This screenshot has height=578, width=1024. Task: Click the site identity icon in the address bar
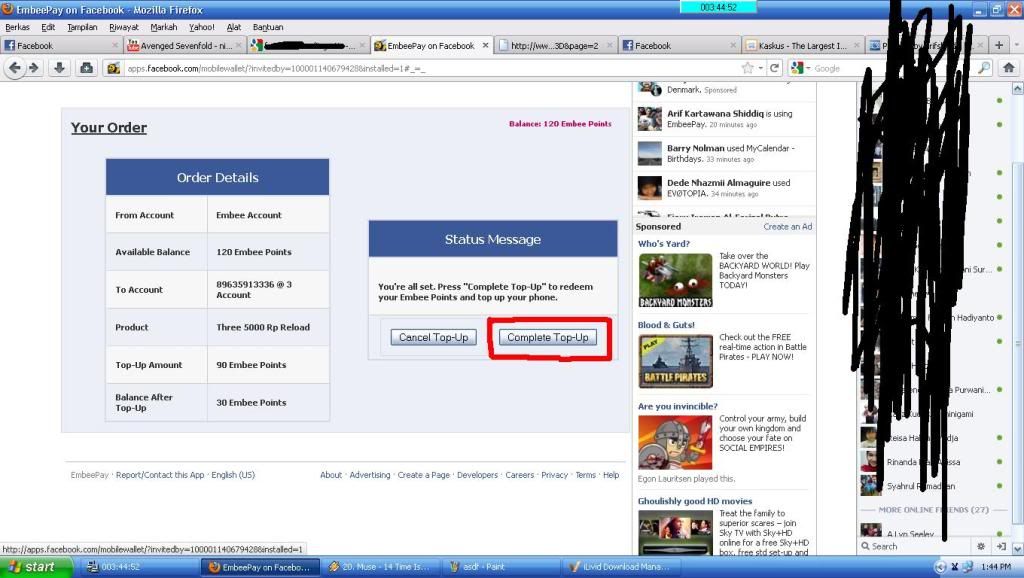coord(114,68)
